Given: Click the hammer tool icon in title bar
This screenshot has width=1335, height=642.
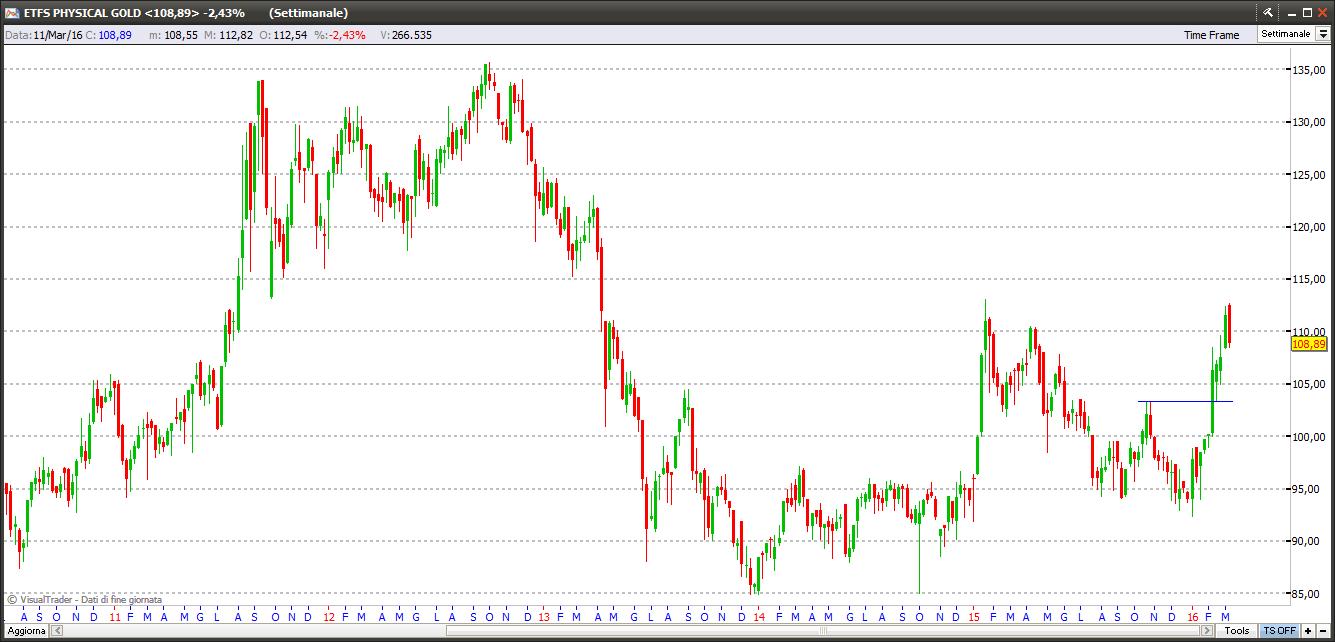Looking at the screenshot, I should (1267, 12).
